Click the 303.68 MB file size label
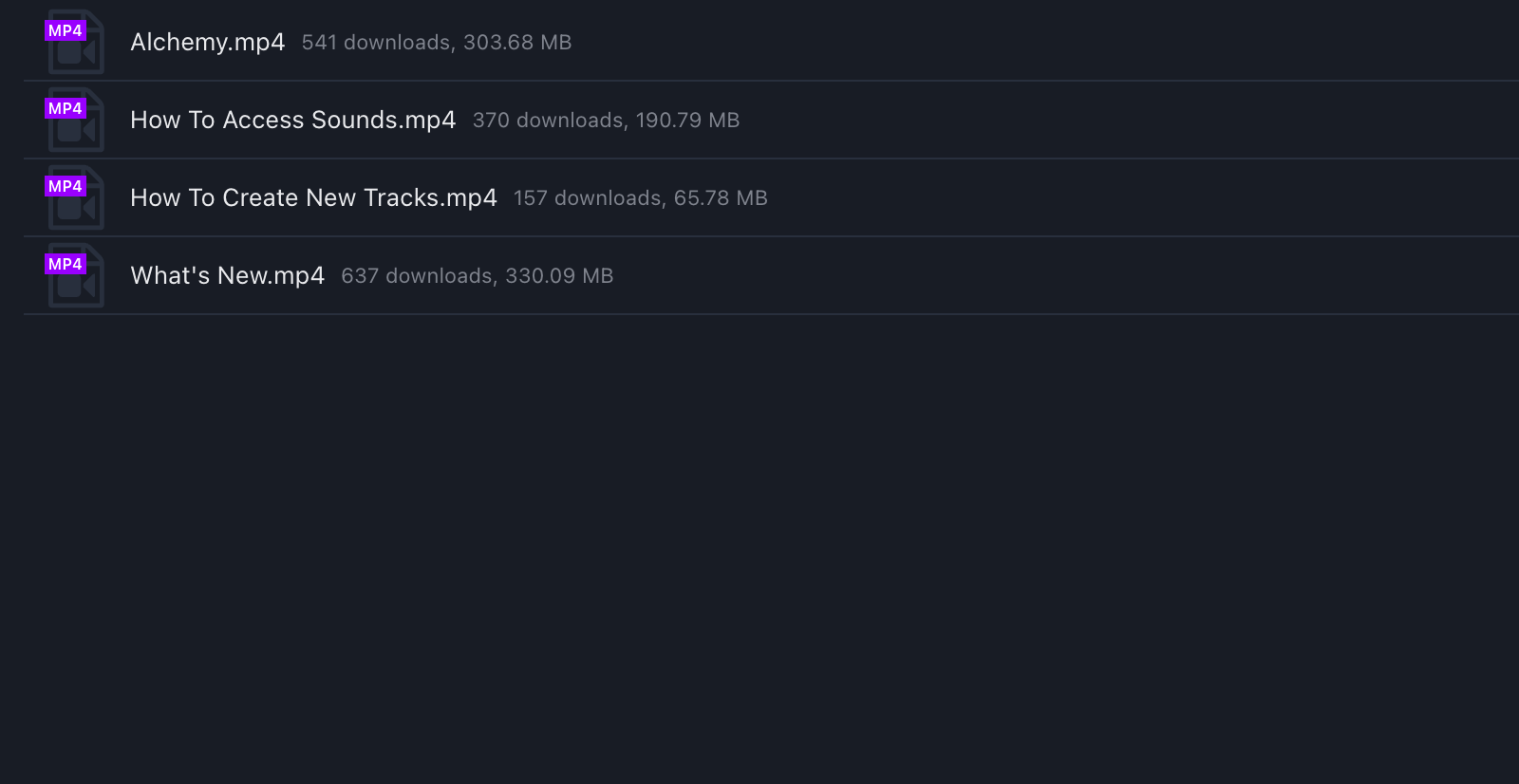 [517, 43]
